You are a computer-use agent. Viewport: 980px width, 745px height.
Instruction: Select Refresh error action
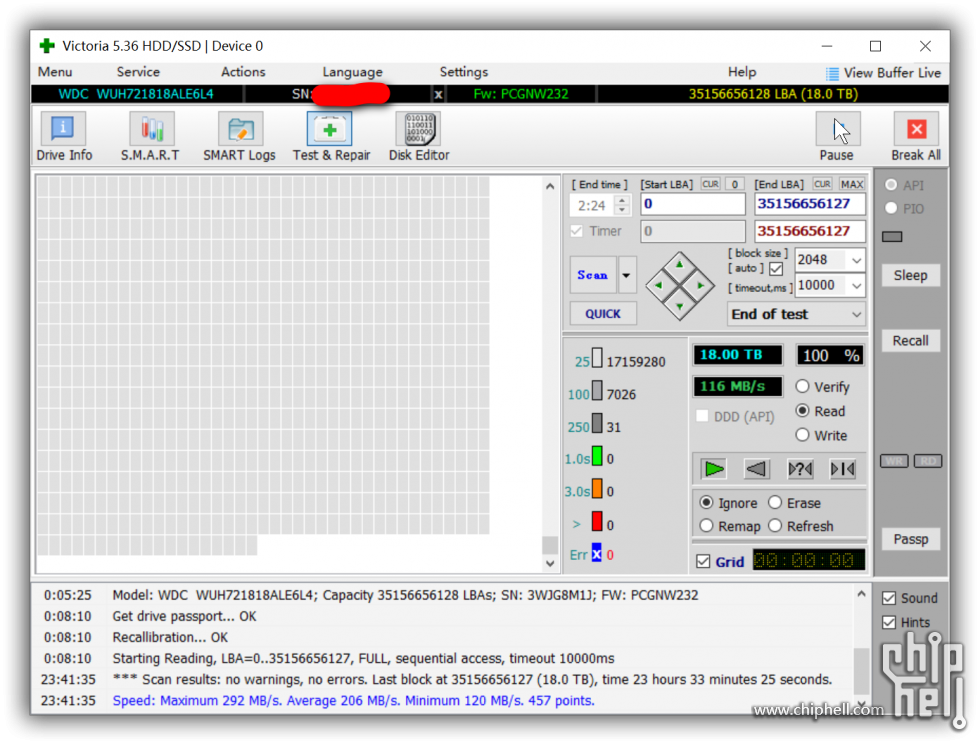775,526
